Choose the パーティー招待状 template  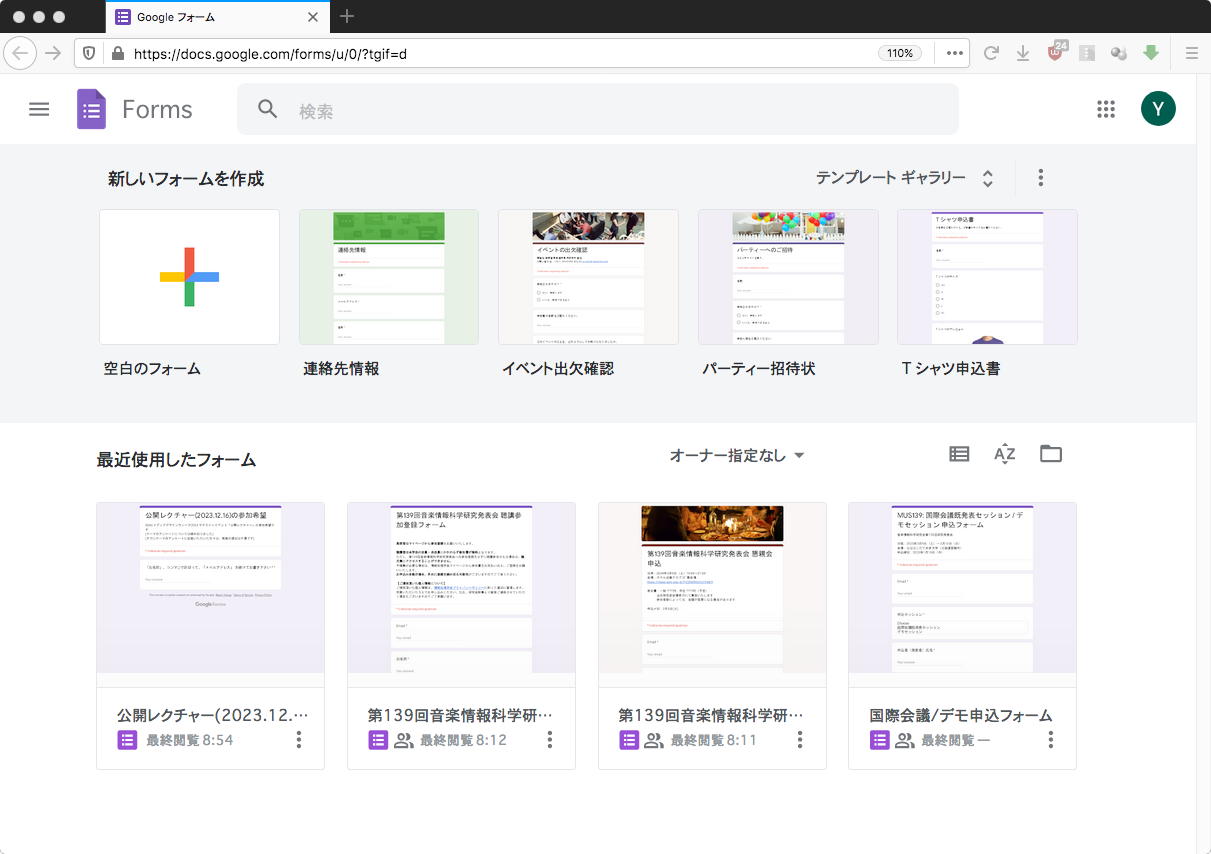pyautogui.click(x=788, y=277)
